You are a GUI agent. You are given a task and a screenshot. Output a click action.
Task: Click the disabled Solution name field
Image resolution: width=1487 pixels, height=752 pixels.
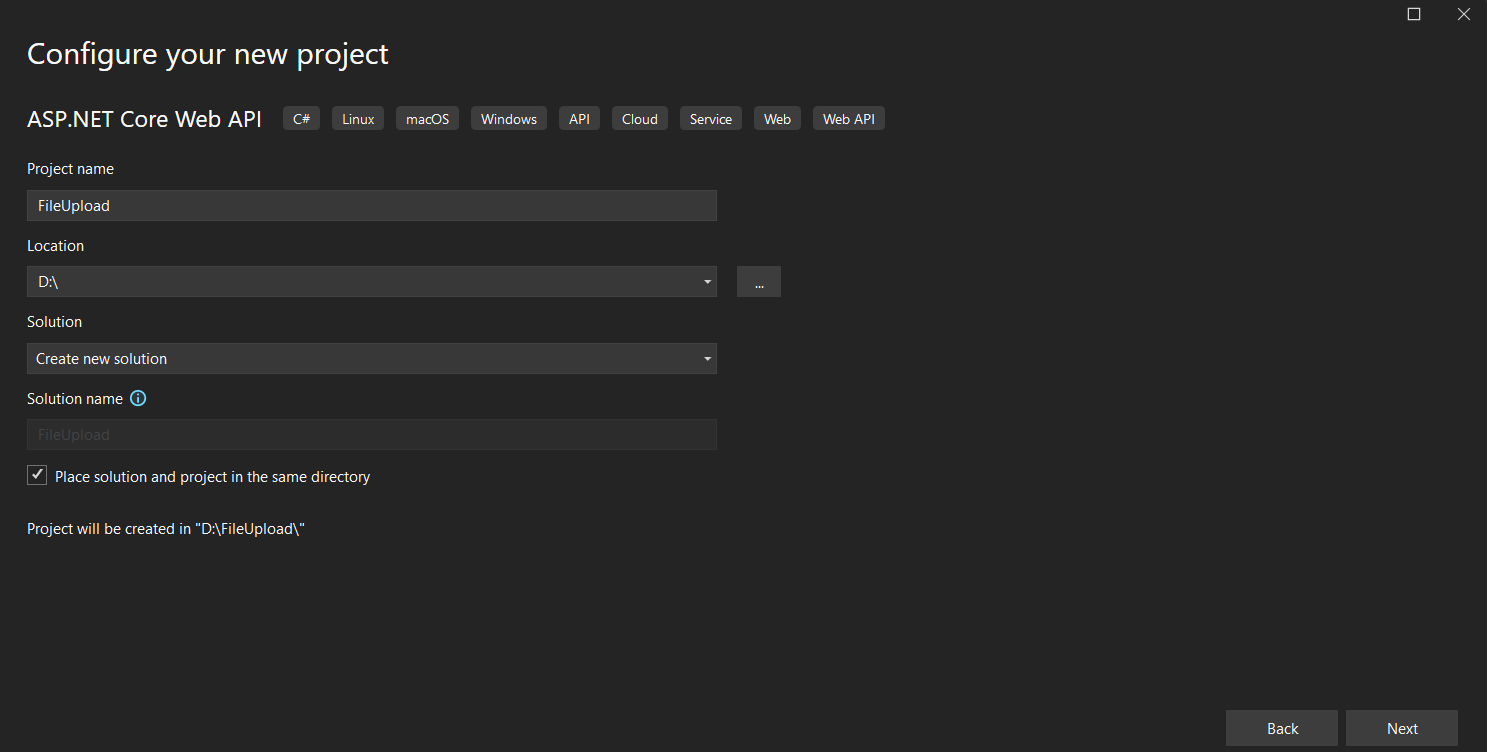(371, 434)
